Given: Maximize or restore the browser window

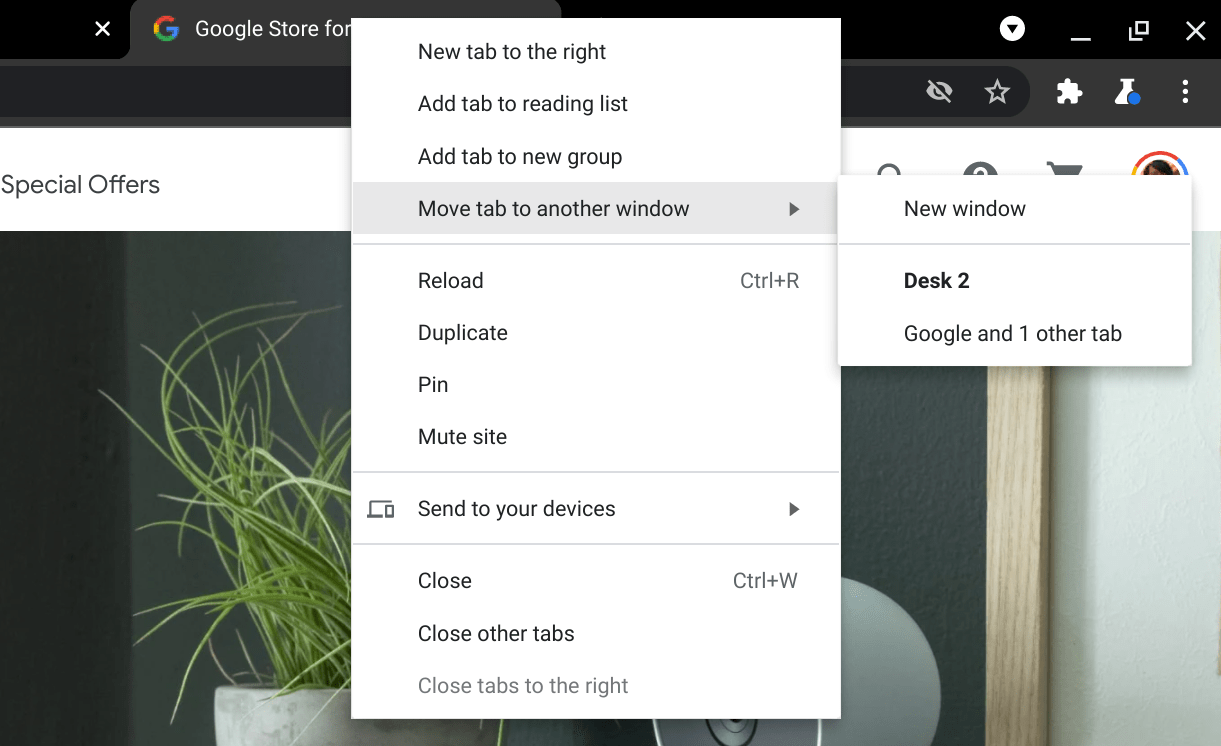Looking at the screenshot, I should click(1138, 31).
